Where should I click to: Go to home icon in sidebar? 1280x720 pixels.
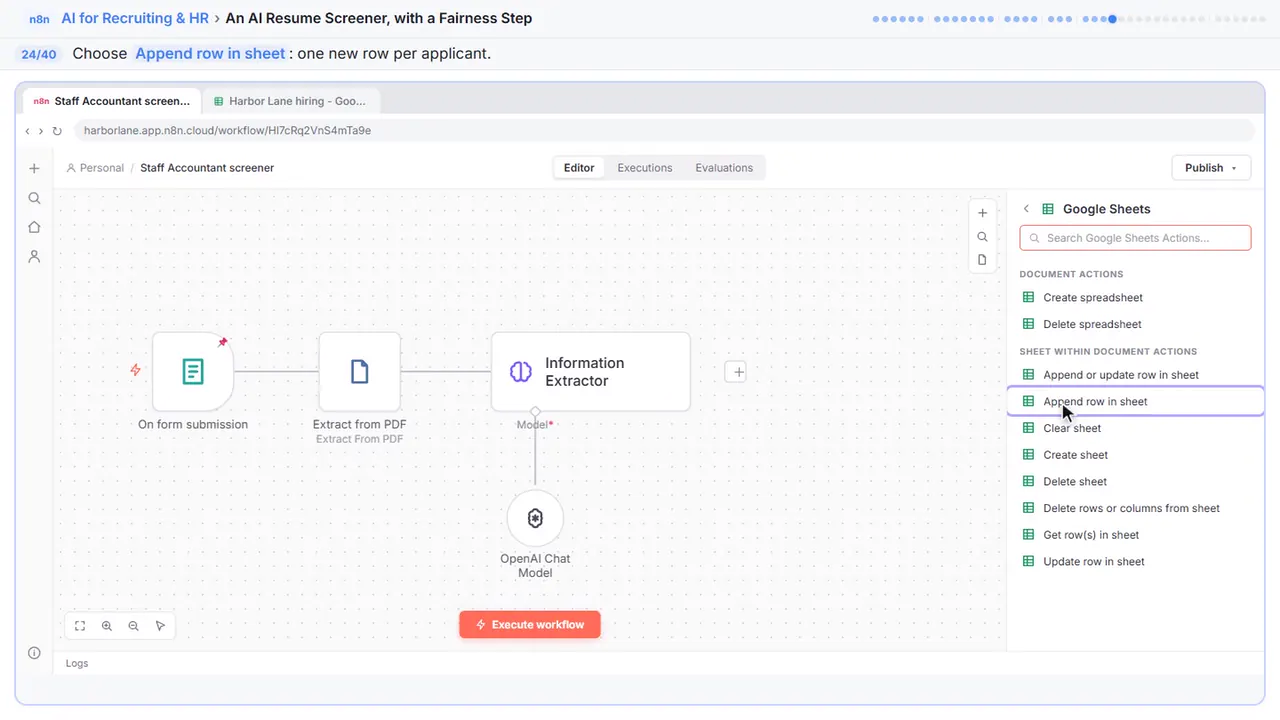pos(34,227)
